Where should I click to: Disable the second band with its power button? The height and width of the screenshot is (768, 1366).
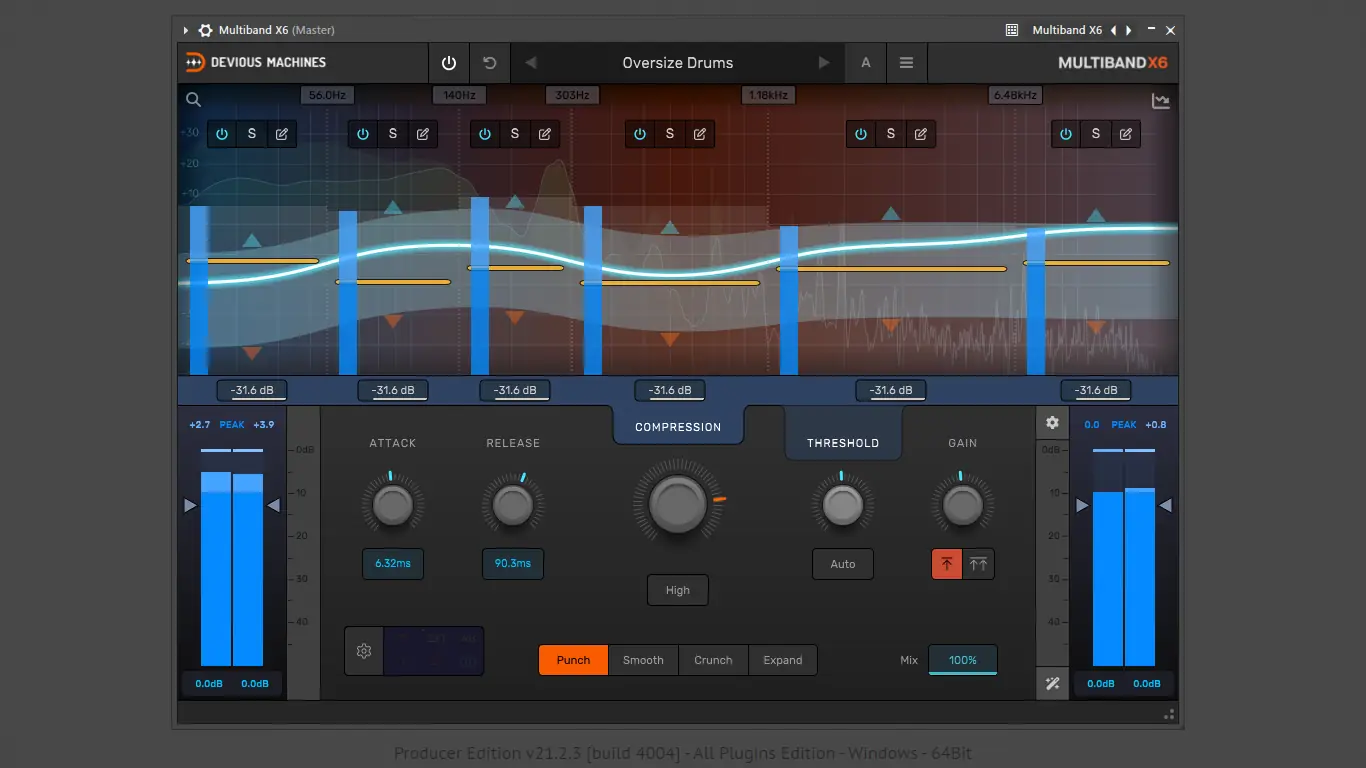coord(363,134)
